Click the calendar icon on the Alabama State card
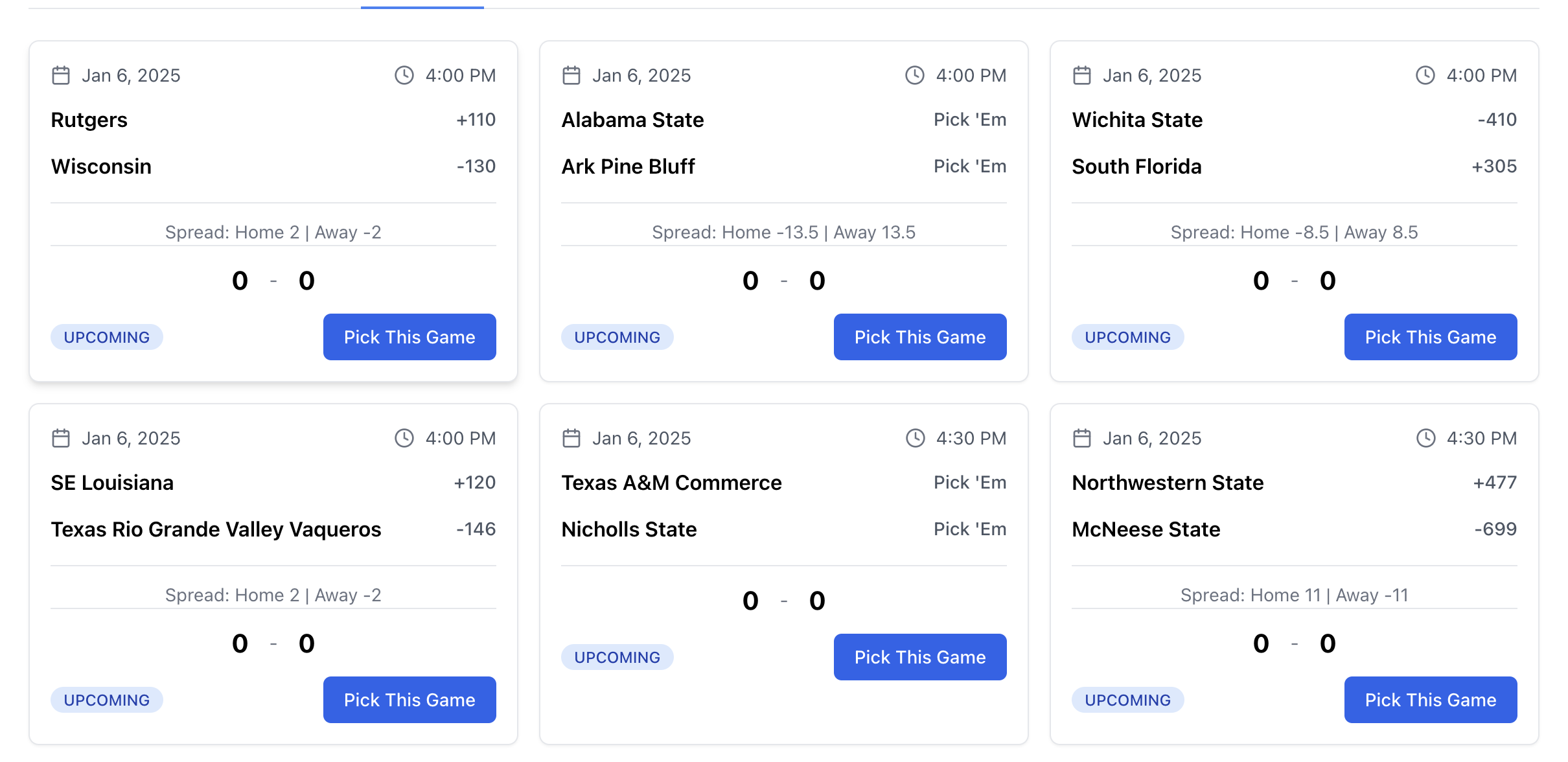 (571, 75)
